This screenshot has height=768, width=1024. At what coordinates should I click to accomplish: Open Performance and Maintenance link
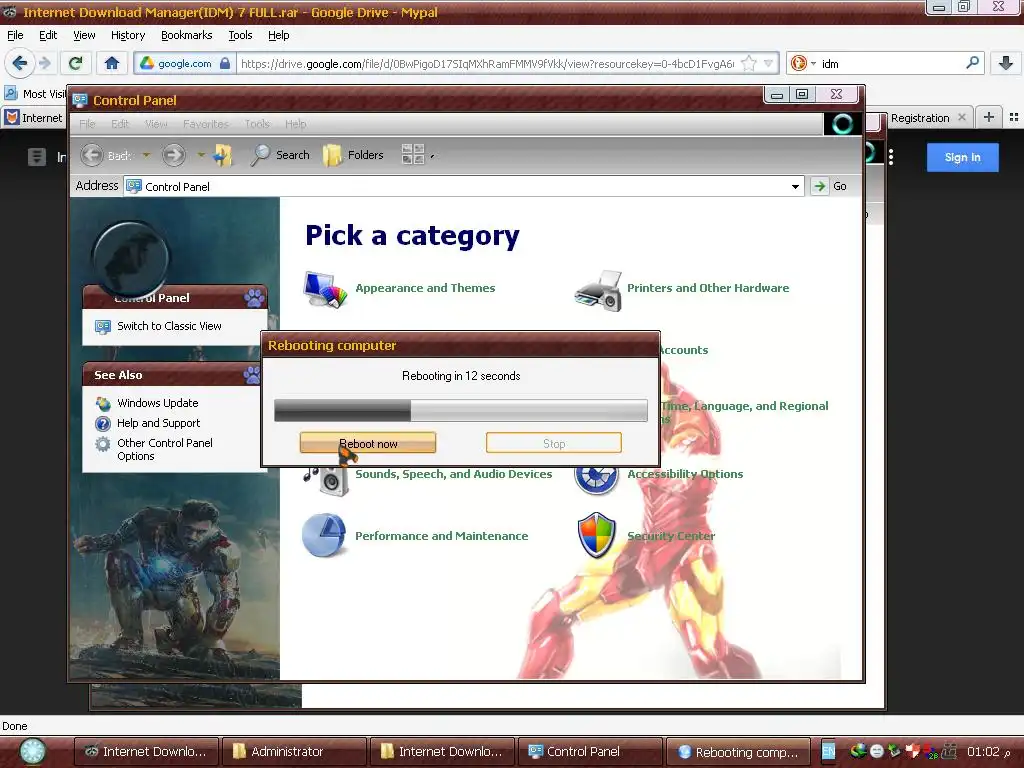(x=441, y=536)
